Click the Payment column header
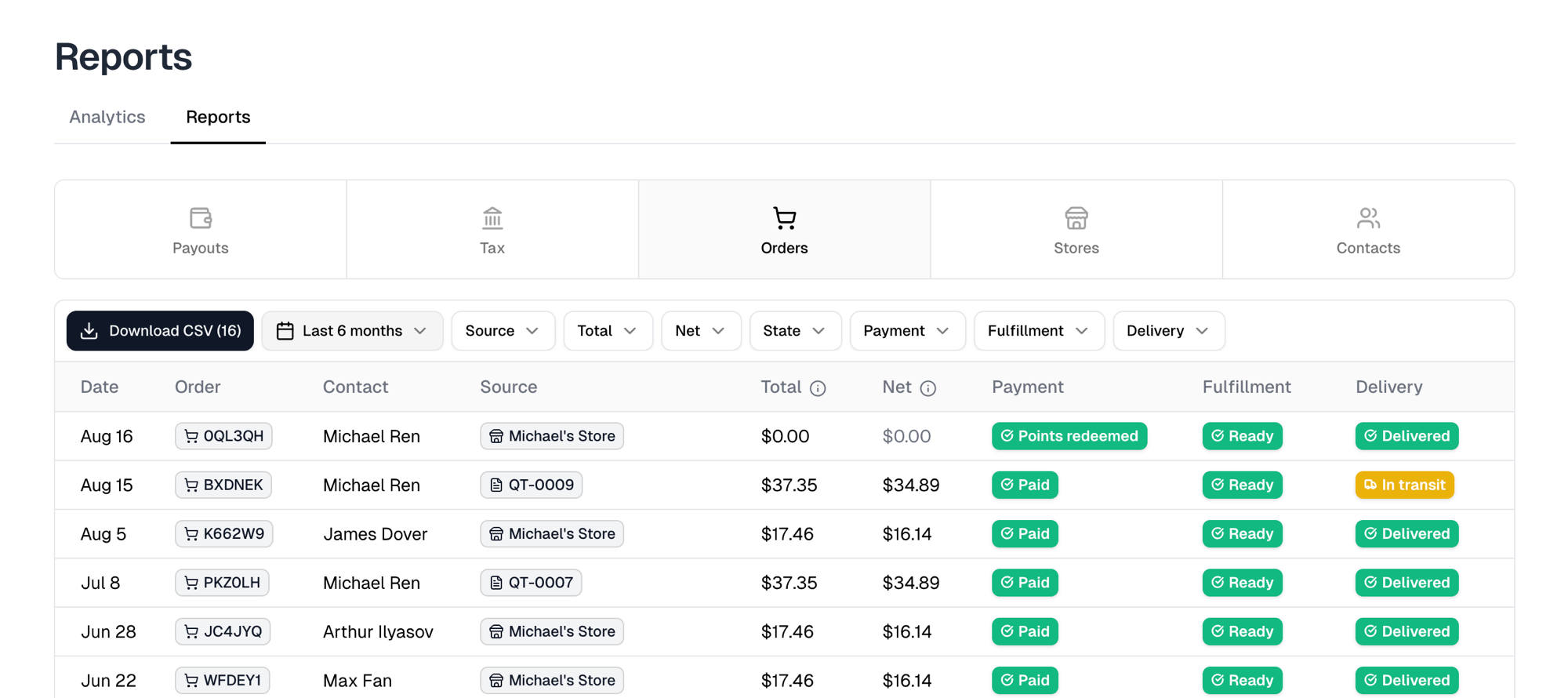 (x=1028, y=387)
